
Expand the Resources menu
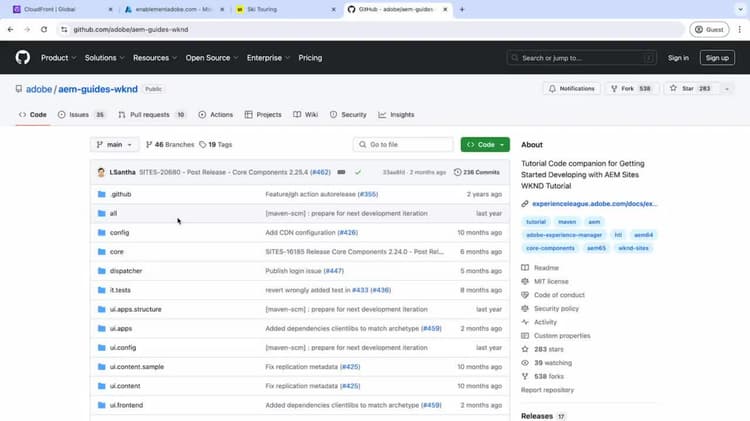pyautogui.click(x=155, y=57)
